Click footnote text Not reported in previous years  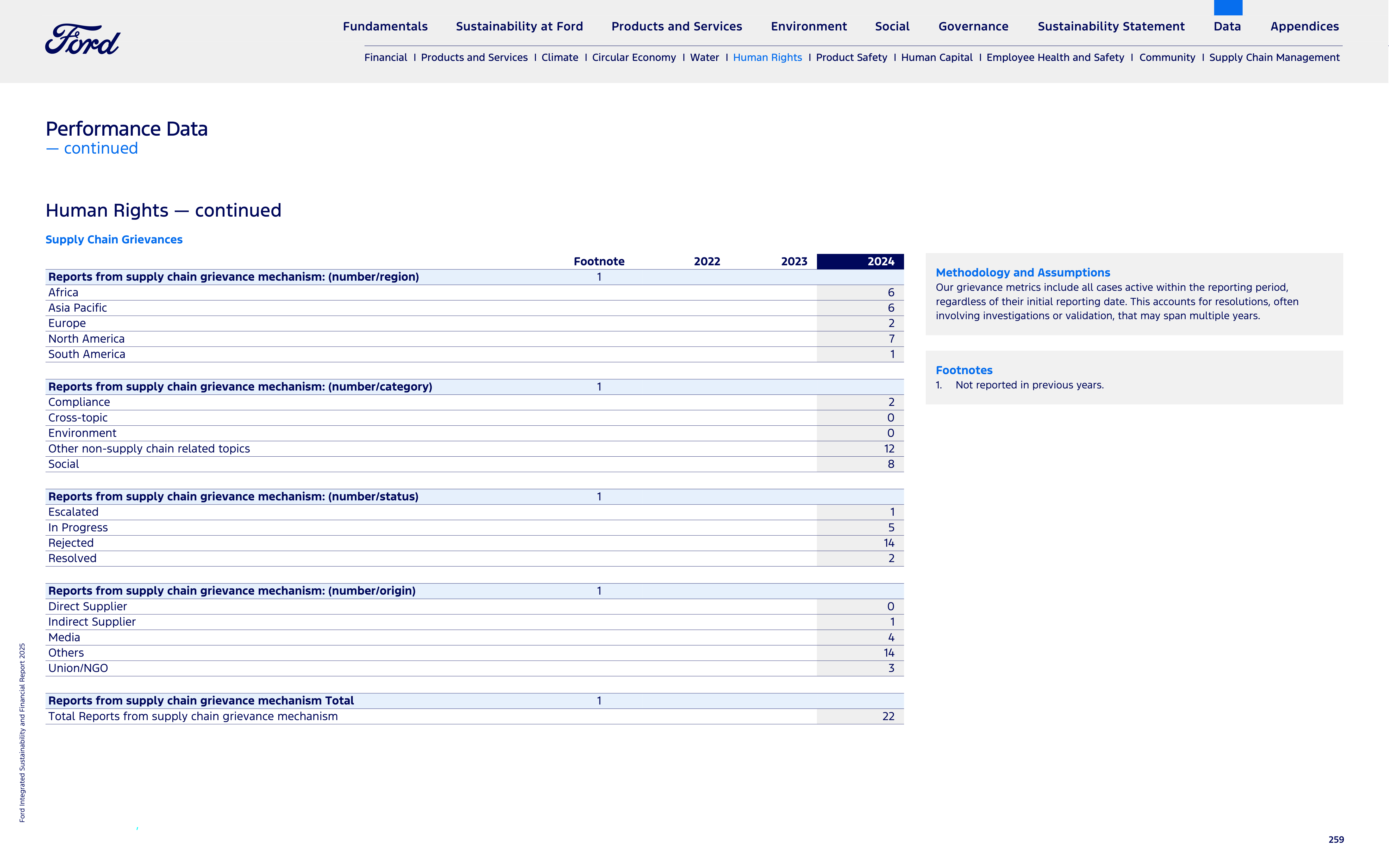coord(1030,385)
